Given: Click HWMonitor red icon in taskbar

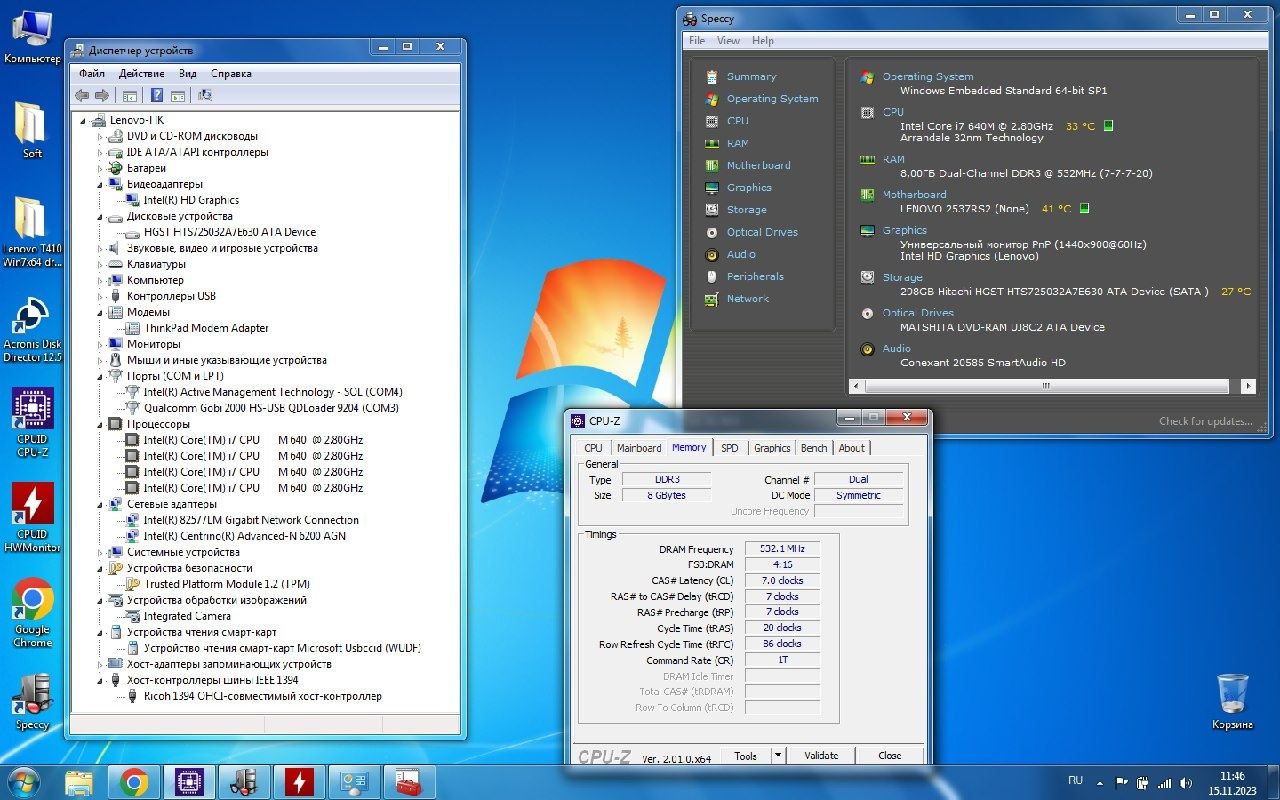Looking at the screenshot, I should coord(298,781).
